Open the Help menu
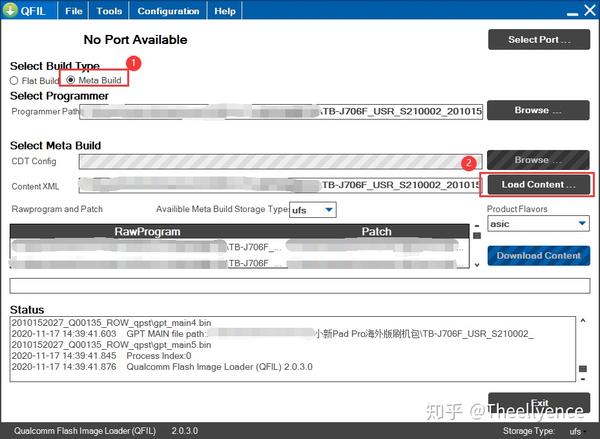 (x=225, y=11)
